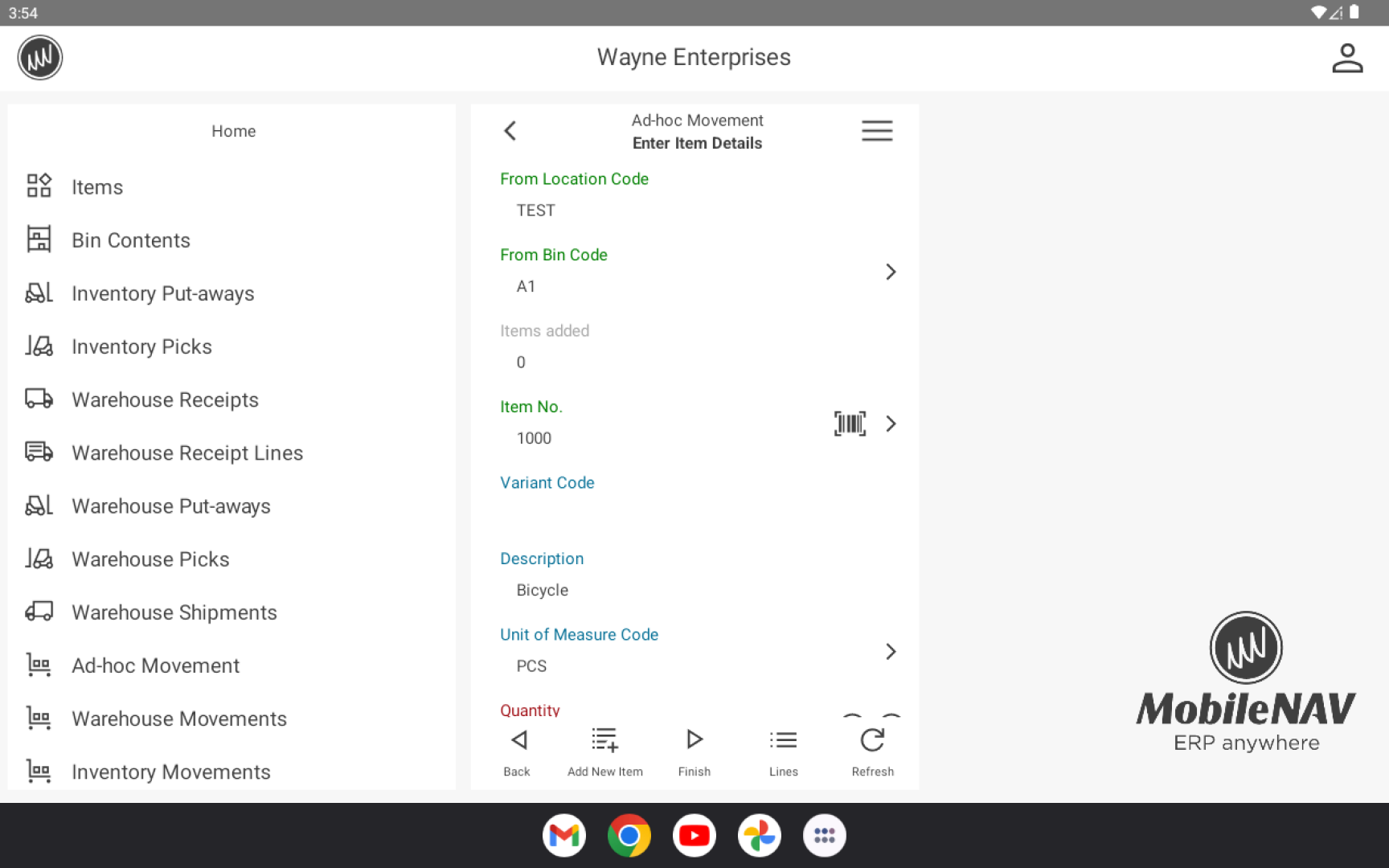Viewport: 1389px width, 868px height.
Task: Select Inventory Movements menu entry
Action: coord(231,771)
